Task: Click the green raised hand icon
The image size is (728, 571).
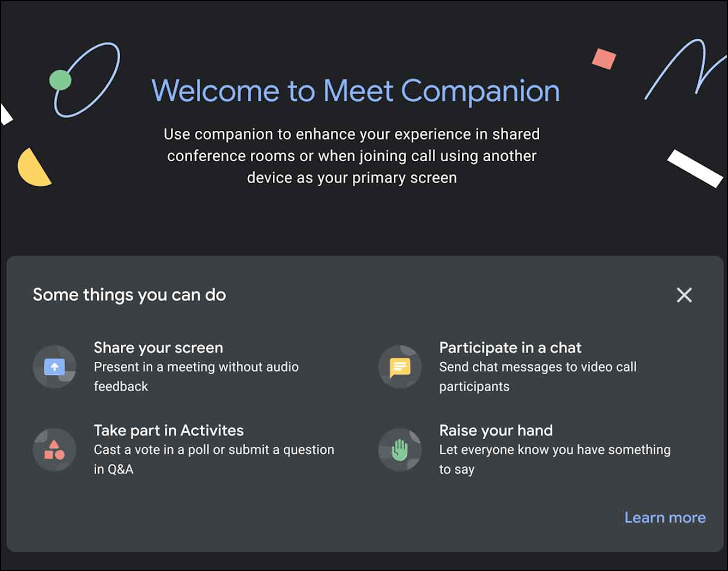Action: pyautogui.click(x=400, y=449)
